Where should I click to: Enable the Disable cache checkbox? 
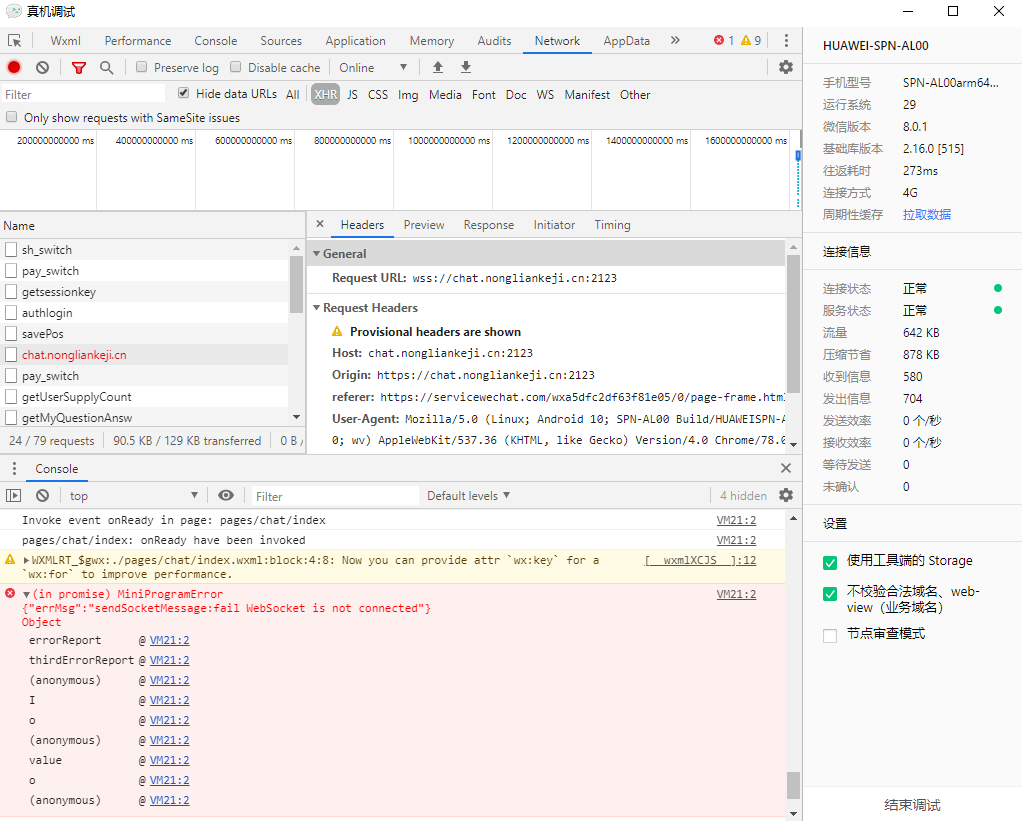pyautogui.click(x=236, y=67)
